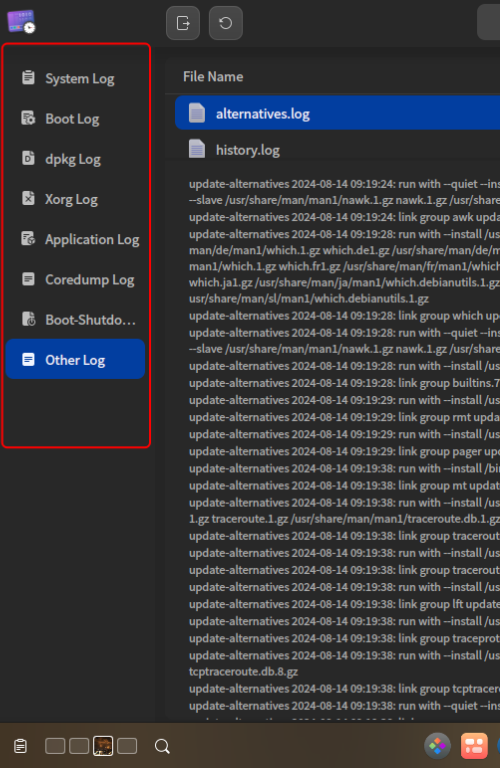Click the line starting 'man1/which.1.gz which.fr1.gz'
Viewport: 500px width, 768px height.
pyautogui.click(x=344, y=266)
